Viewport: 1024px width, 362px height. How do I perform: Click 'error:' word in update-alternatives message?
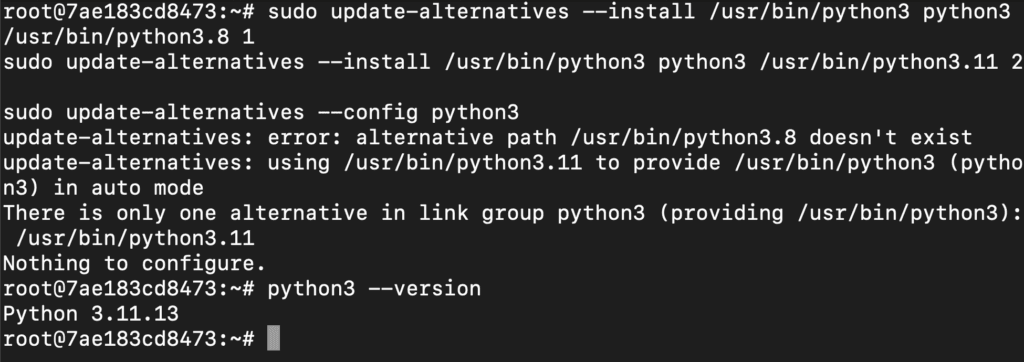(305, 138)
